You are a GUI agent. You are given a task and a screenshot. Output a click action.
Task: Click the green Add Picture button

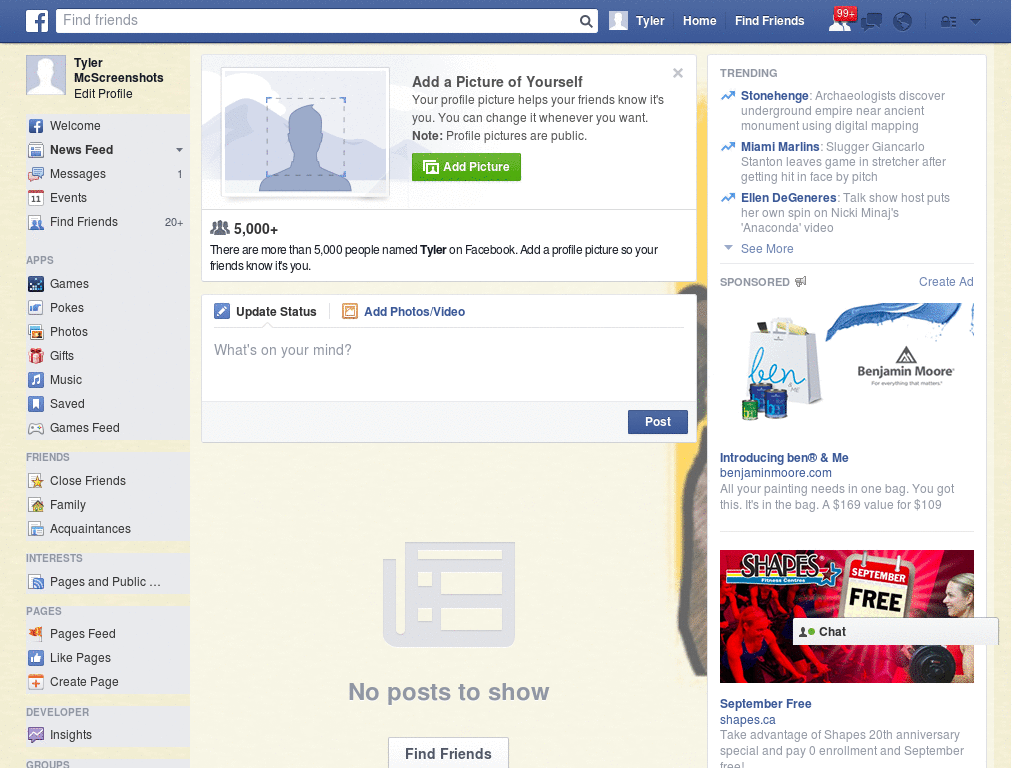point(466,167)
